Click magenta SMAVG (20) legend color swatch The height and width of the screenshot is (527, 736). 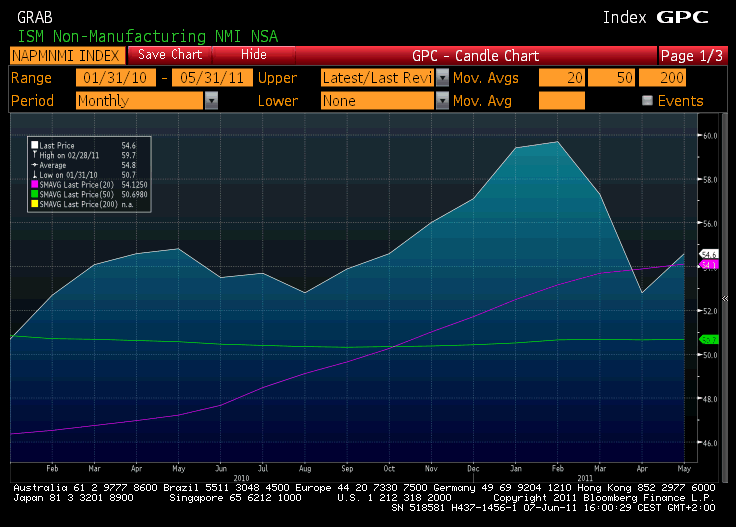(x=34, y=185)
